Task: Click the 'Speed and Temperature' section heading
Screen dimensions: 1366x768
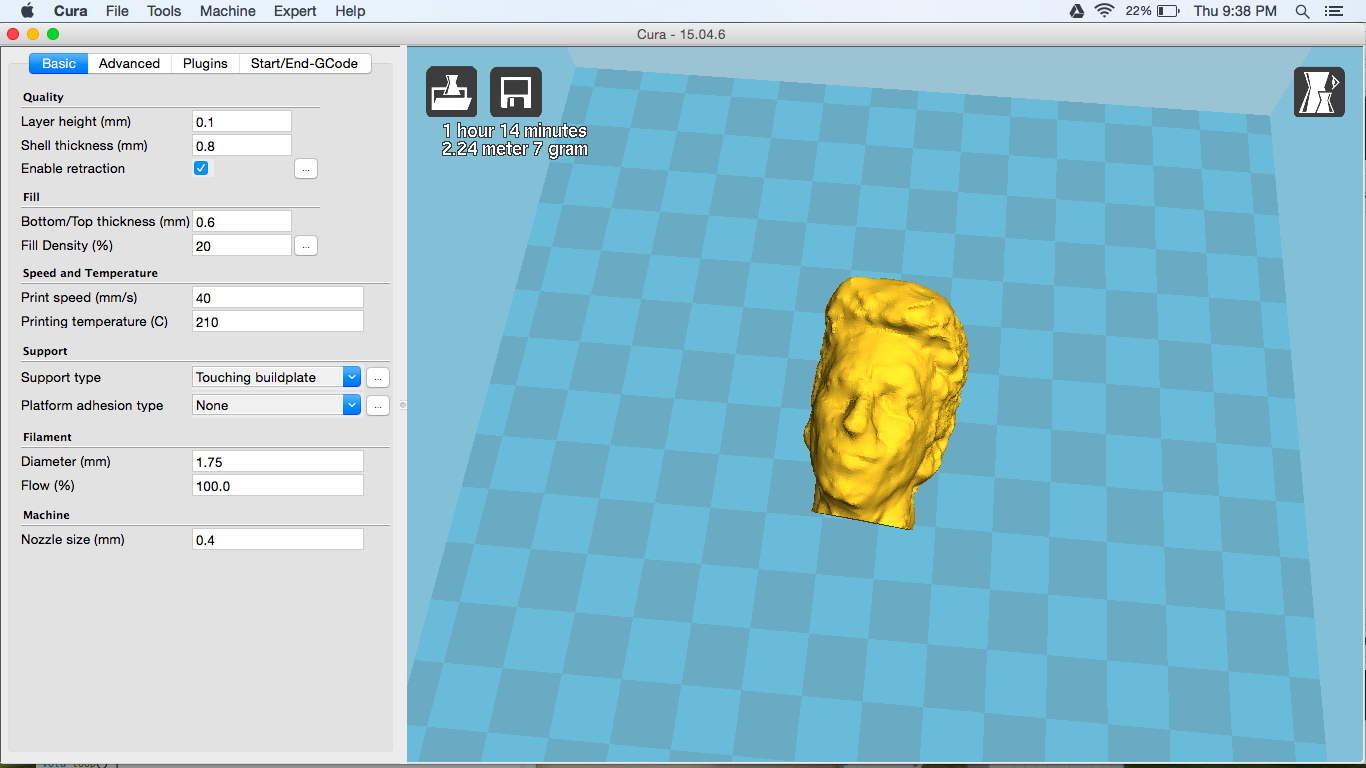Action: point(90,273)
